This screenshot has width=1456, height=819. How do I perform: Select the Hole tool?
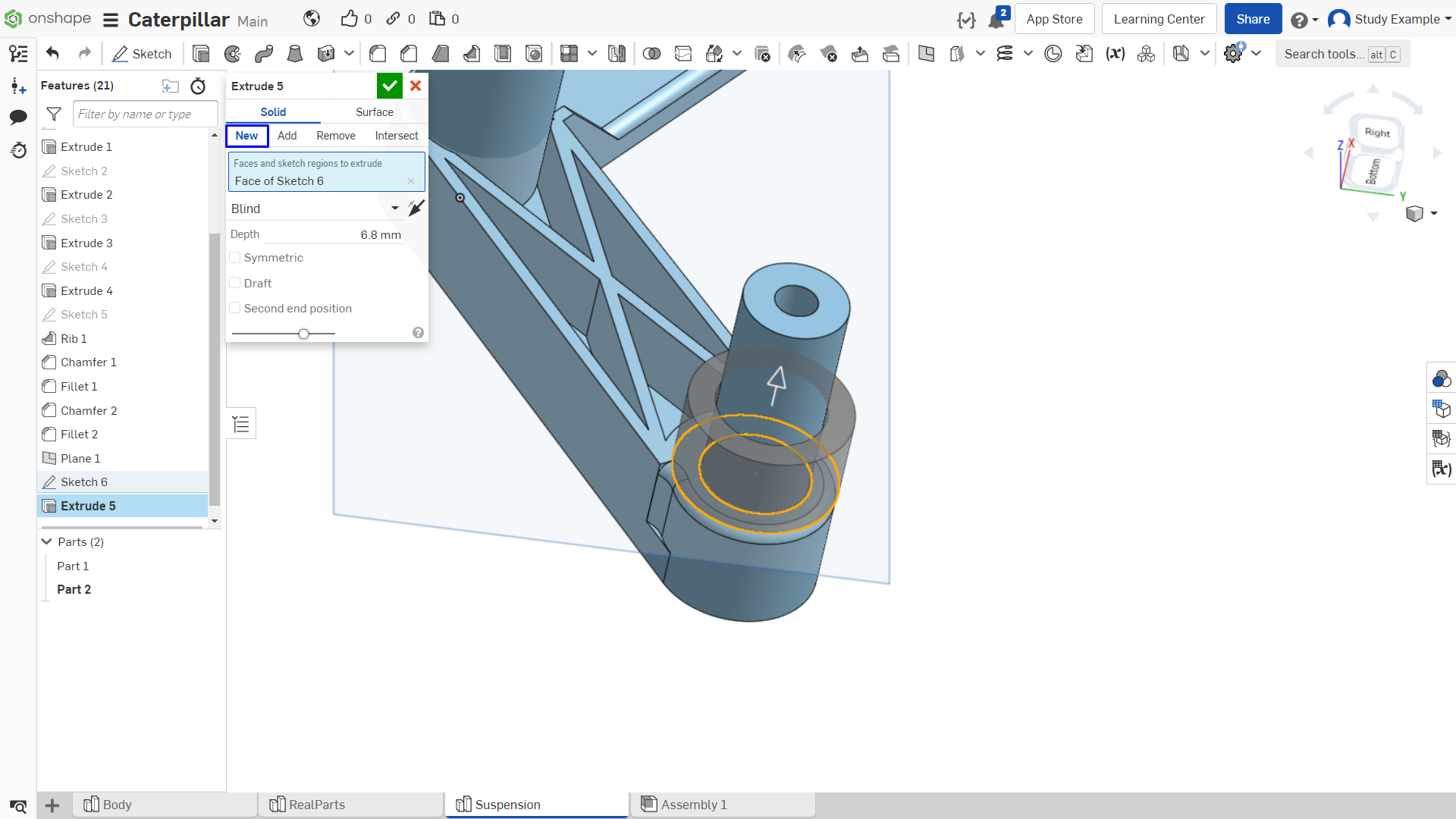pyautogui.click(x=534, y=54)
